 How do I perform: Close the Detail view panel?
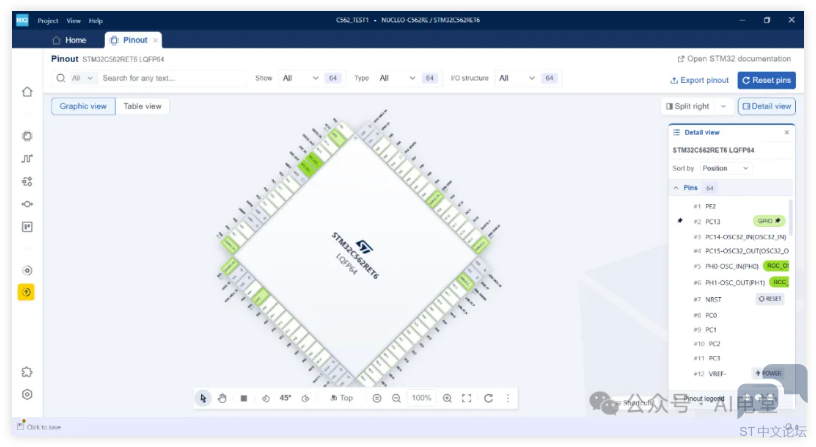786,132
